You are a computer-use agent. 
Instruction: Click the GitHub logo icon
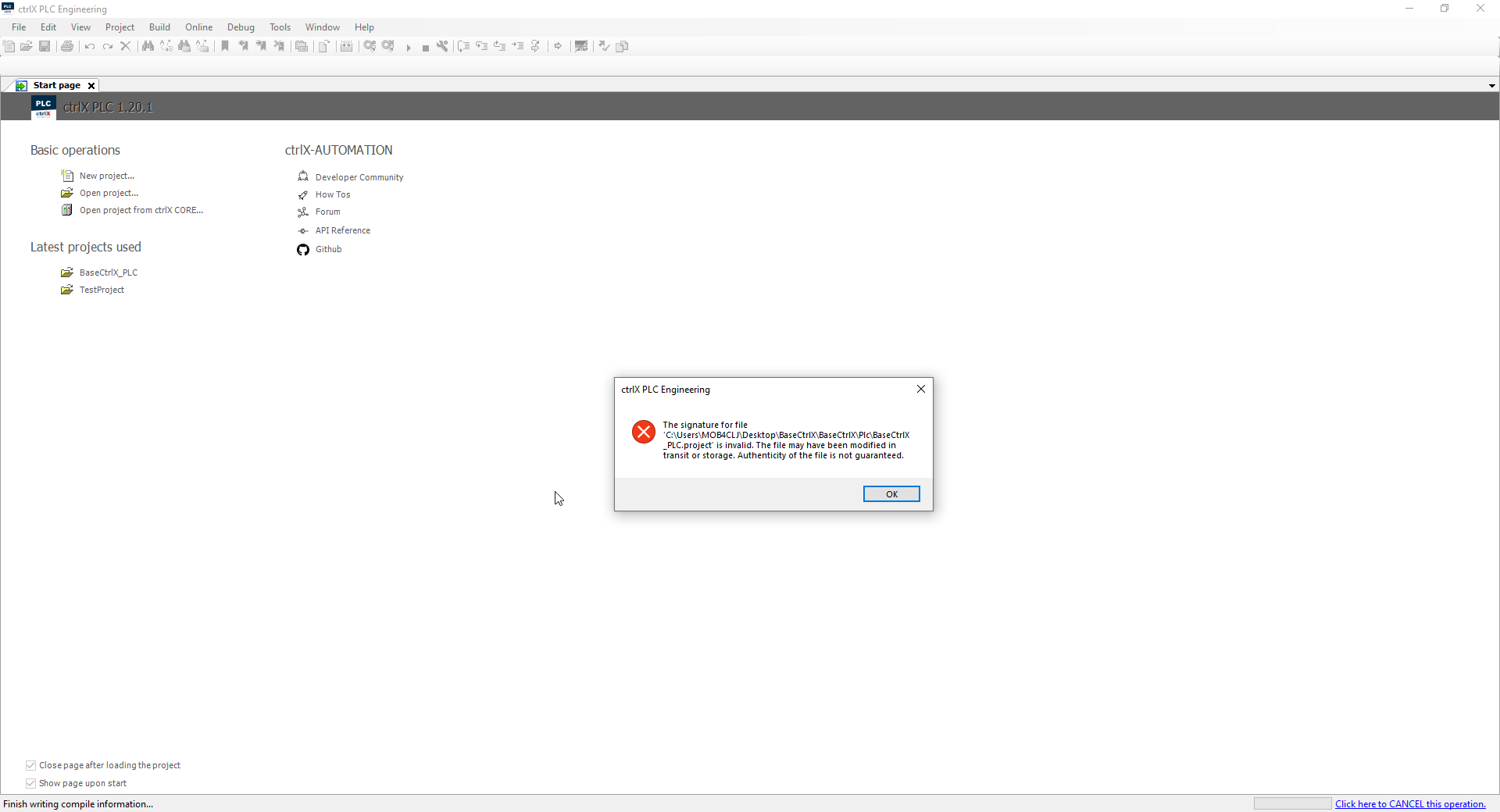point(303,250)
